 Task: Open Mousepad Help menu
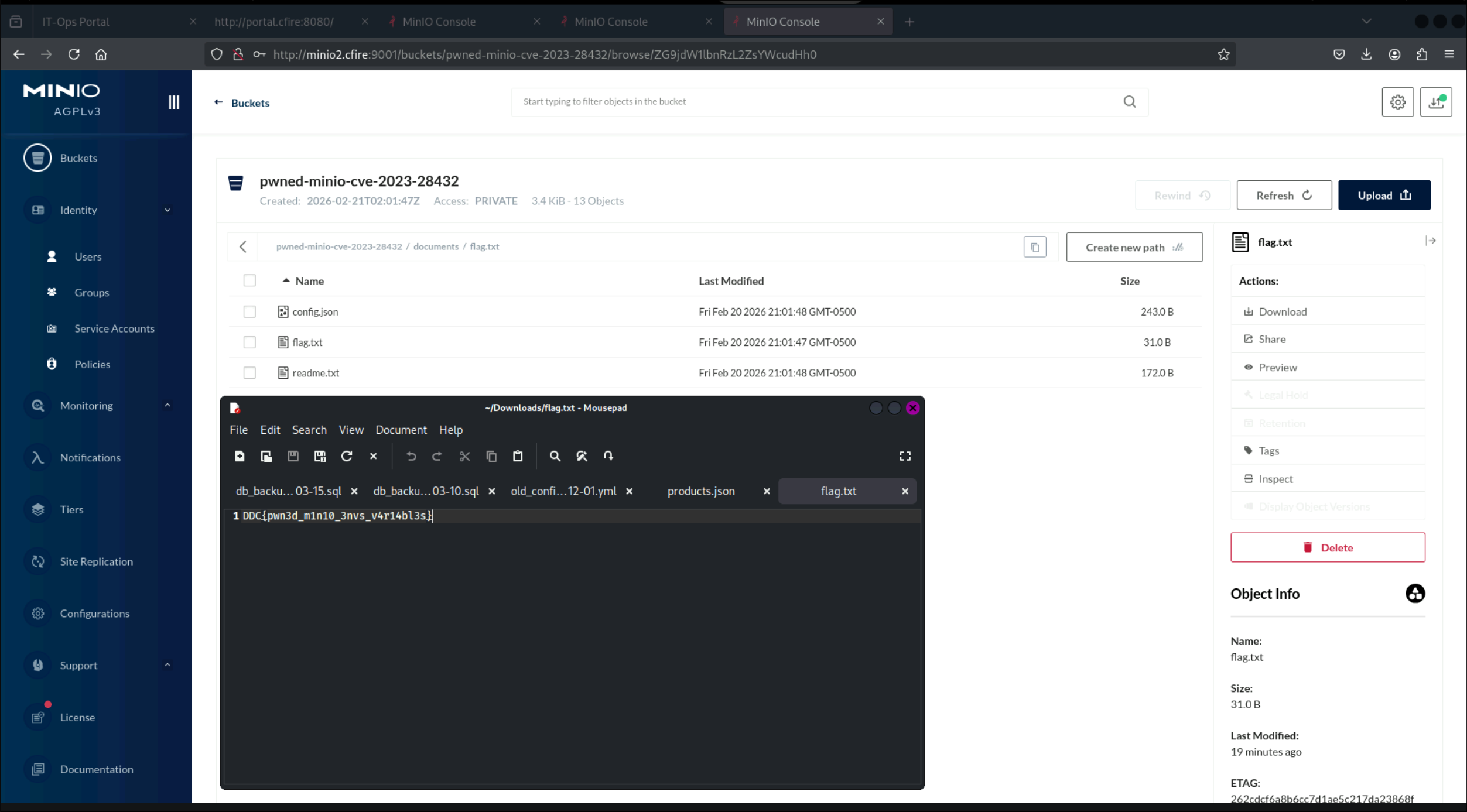(x=451, y=430)
